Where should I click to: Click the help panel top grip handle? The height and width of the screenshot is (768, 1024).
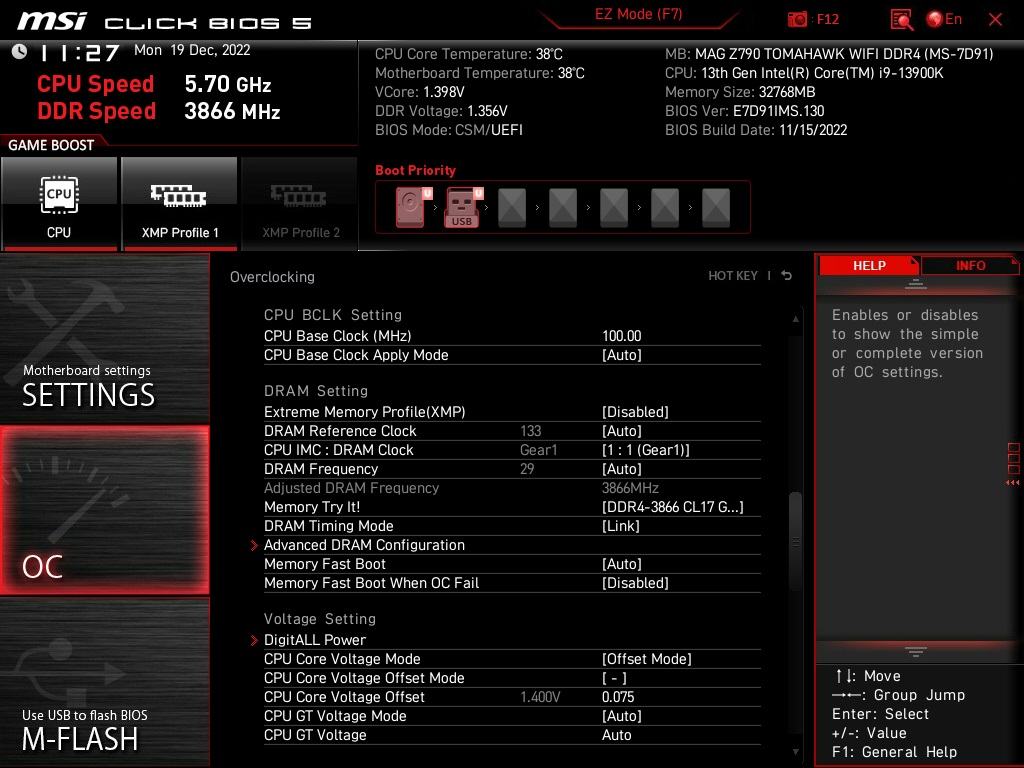tap(916, 284)
